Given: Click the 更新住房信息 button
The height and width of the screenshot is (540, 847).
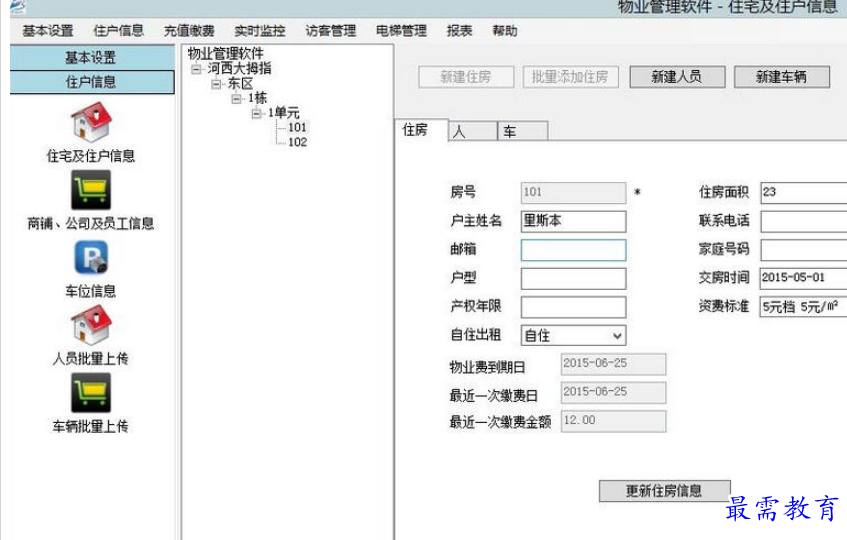Looking at the screenshot, I should pos(664,491).
